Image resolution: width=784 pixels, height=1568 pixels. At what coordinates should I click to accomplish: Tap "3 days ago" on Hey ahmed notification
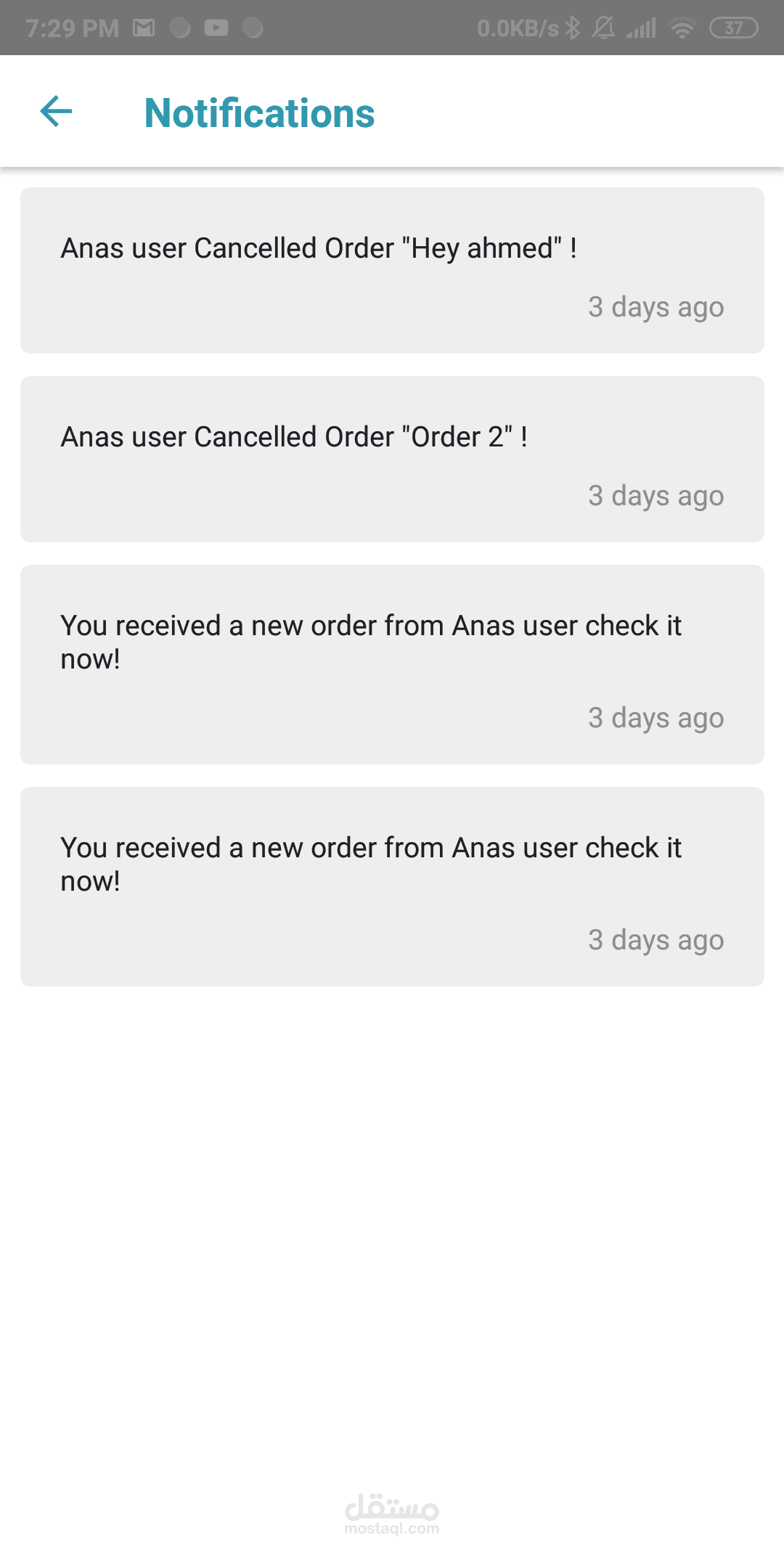[656, 307]
